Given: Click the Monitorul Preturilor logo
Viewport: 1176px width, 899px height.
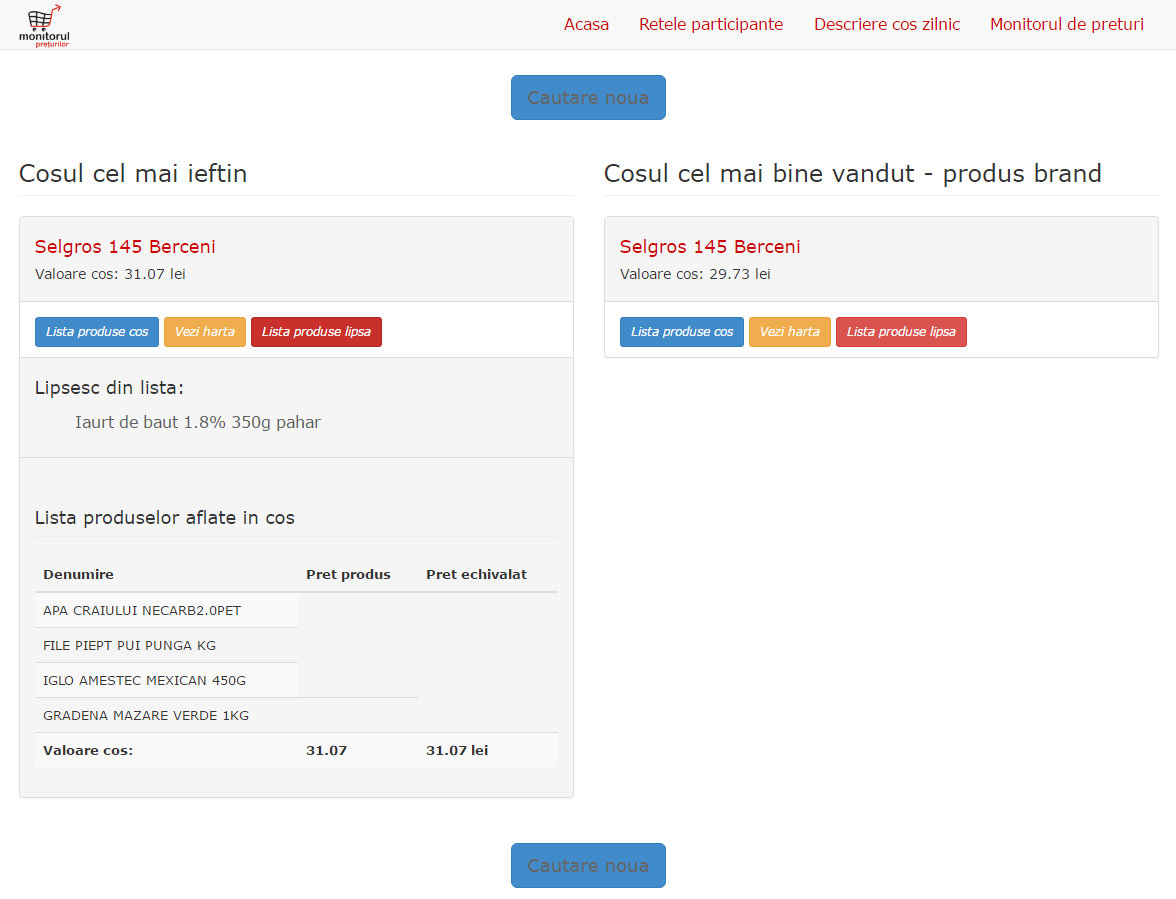Looking at the screenshot, I should pos(44,25).
